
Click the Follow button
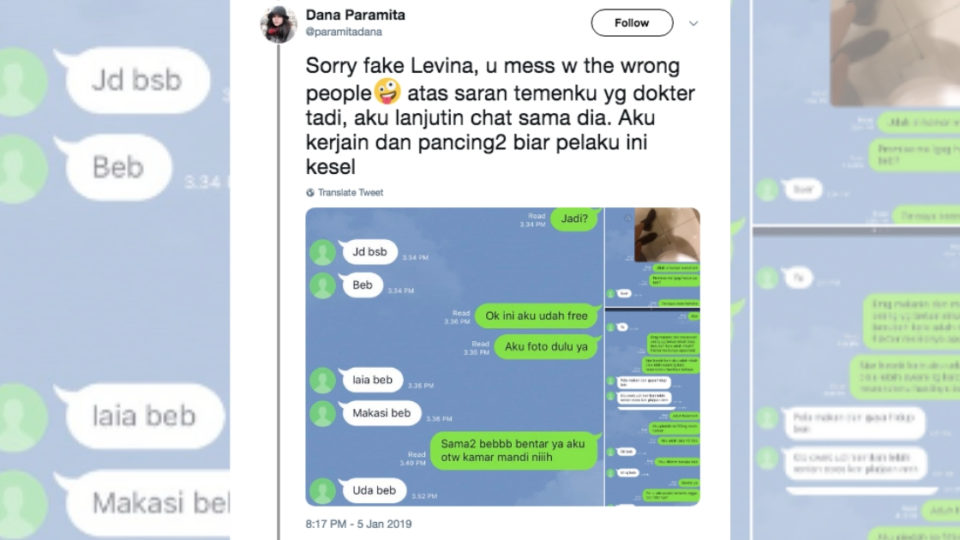point(632,23)
